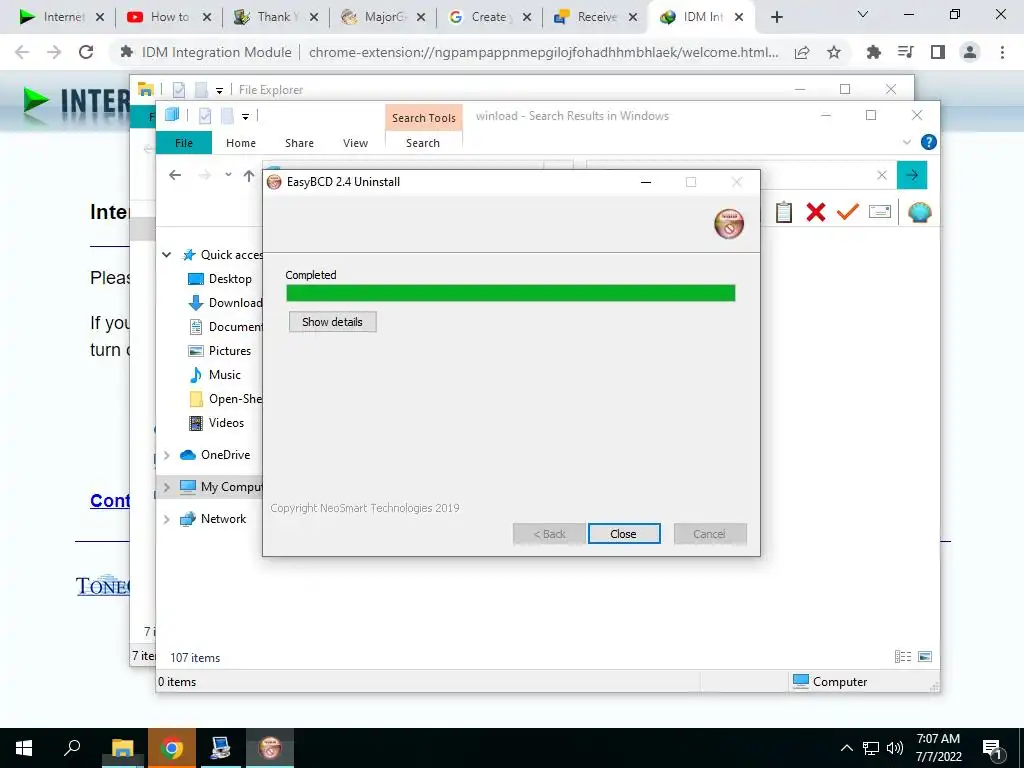Screen dimensions: 1024x768
Task: Select the Search ribbon tab
Action: (423, 142)
